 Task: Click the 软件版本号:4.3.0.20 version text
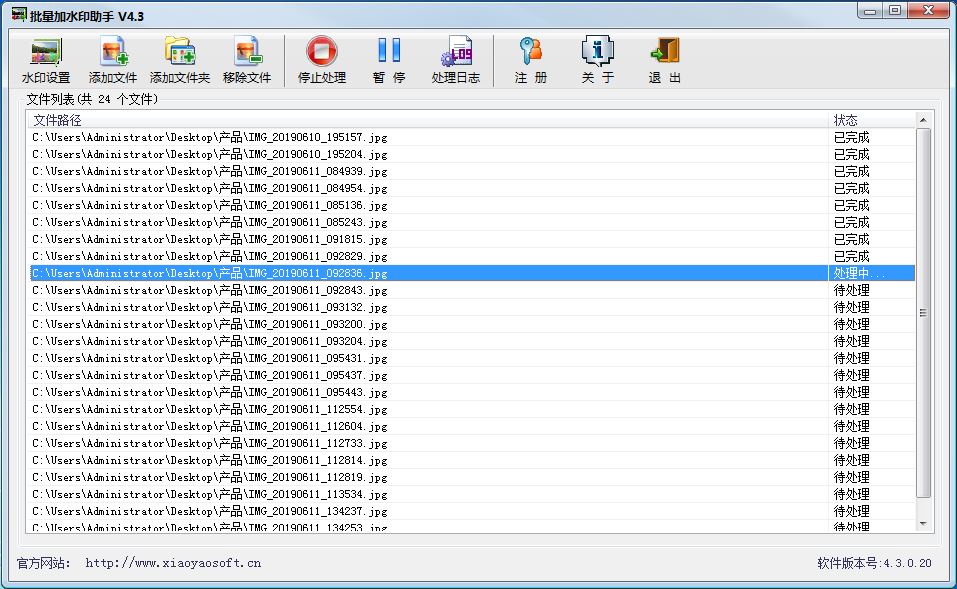coord(874,563)
